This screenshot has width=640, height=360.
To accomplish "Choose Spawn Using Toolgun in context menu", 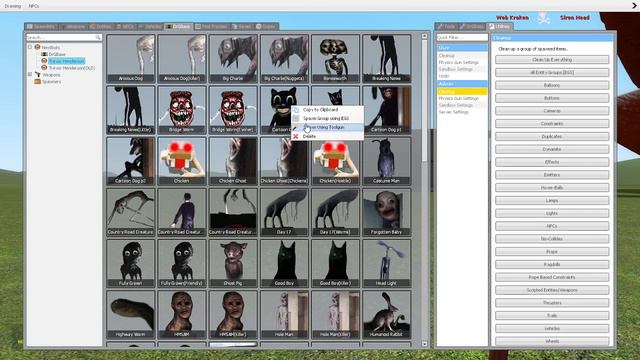I will (327, 127).
